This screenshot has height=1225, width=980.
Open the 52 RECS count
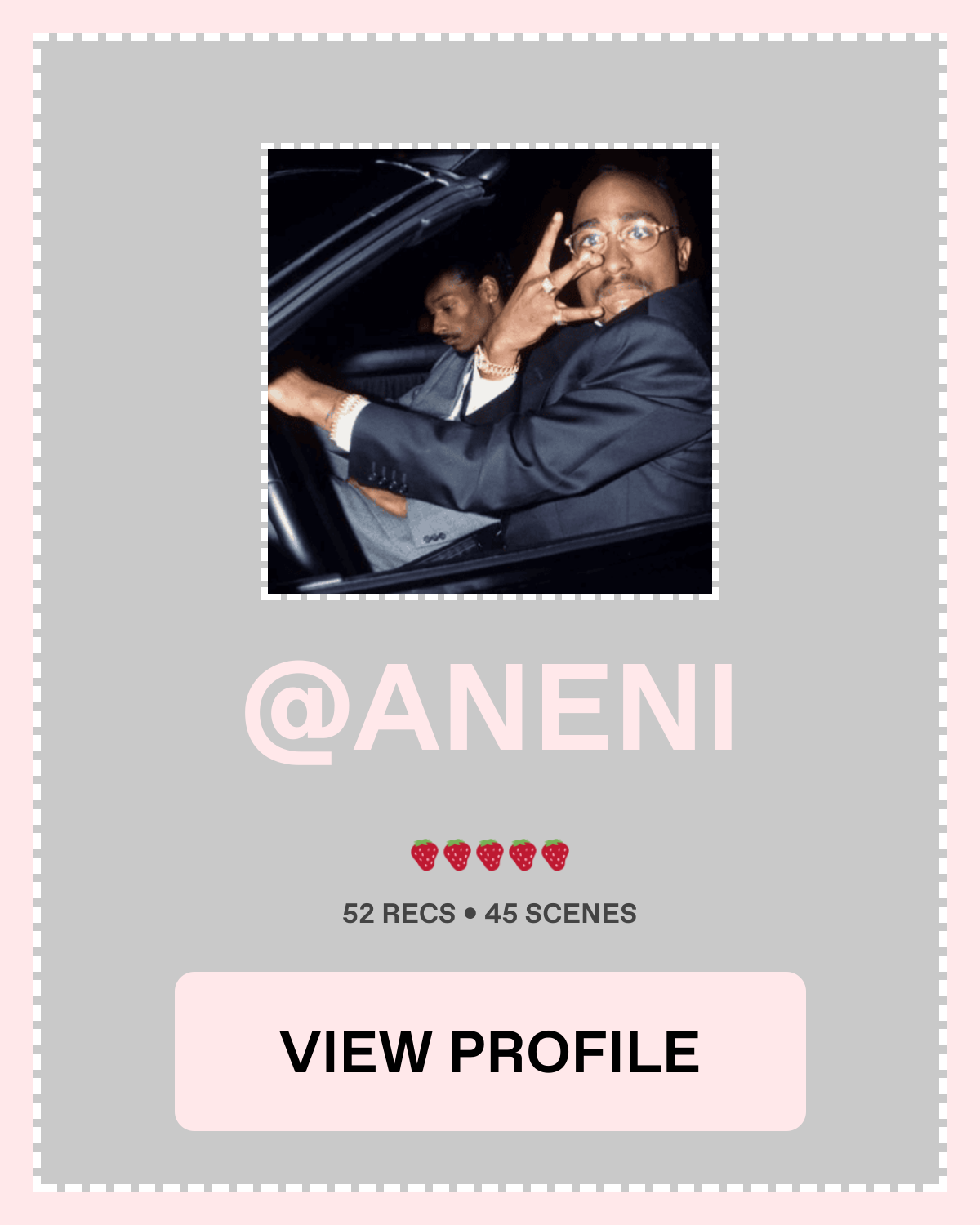click(x=399, y=913)
